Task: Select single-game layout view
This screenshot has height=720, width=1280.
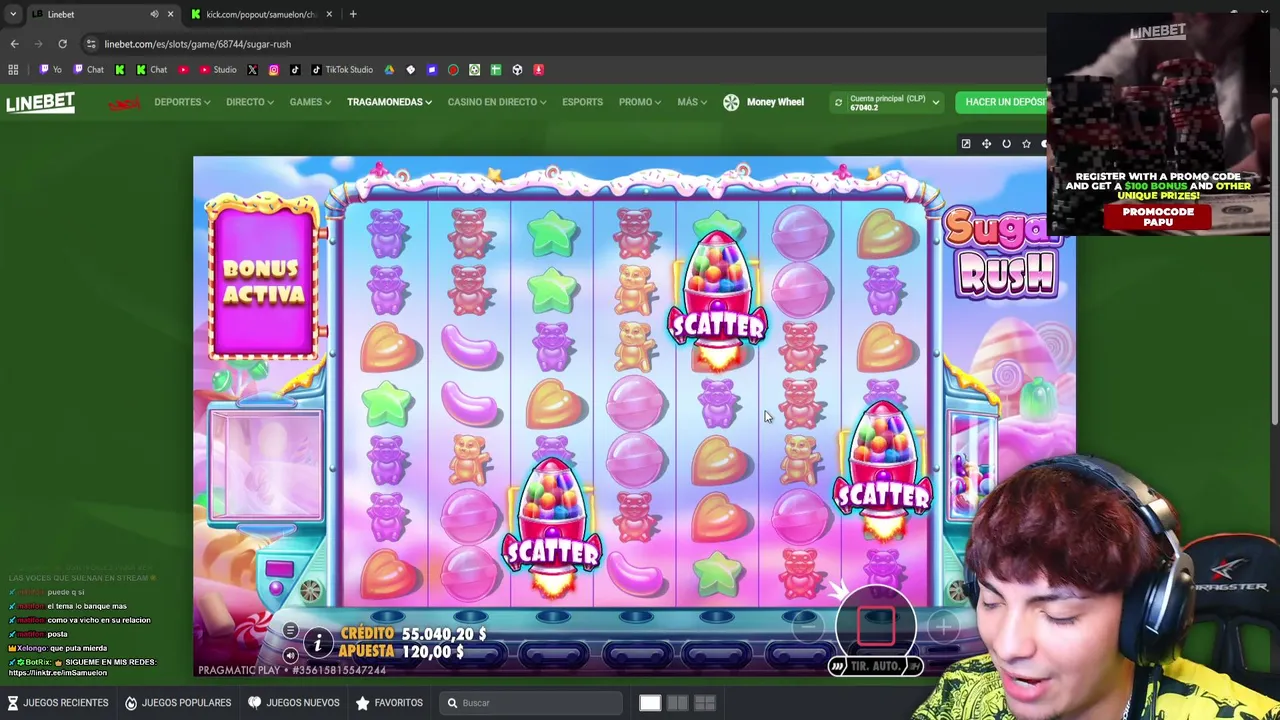Action: (650, 703)
